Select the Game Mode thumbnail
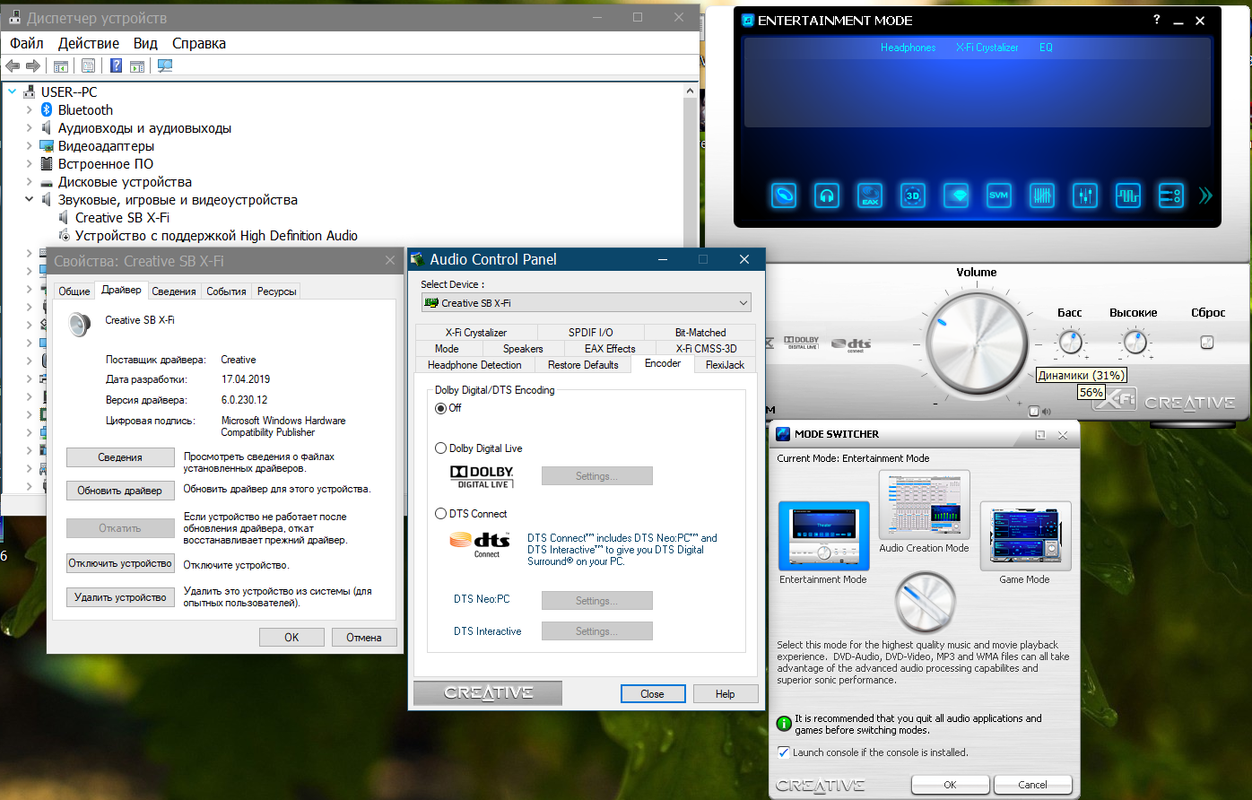Screen dimensions: 1252x800 1025,537
